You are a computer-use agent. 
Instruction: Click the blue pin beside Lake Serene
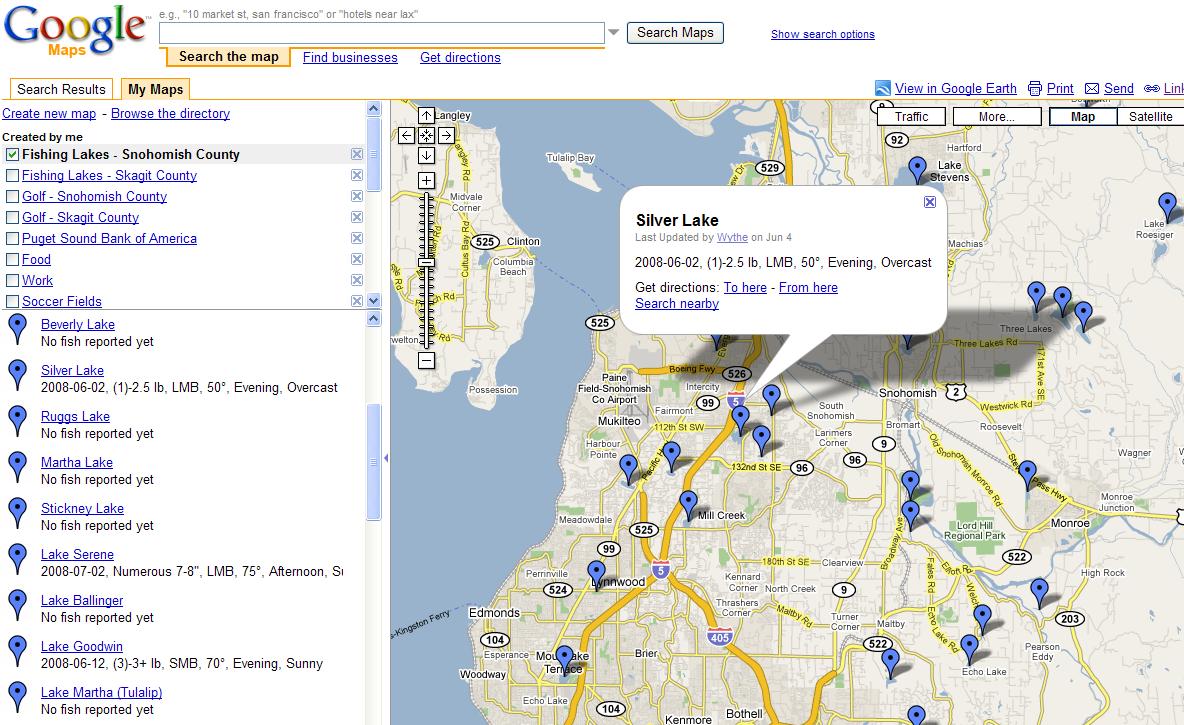[x=17, y=560]
